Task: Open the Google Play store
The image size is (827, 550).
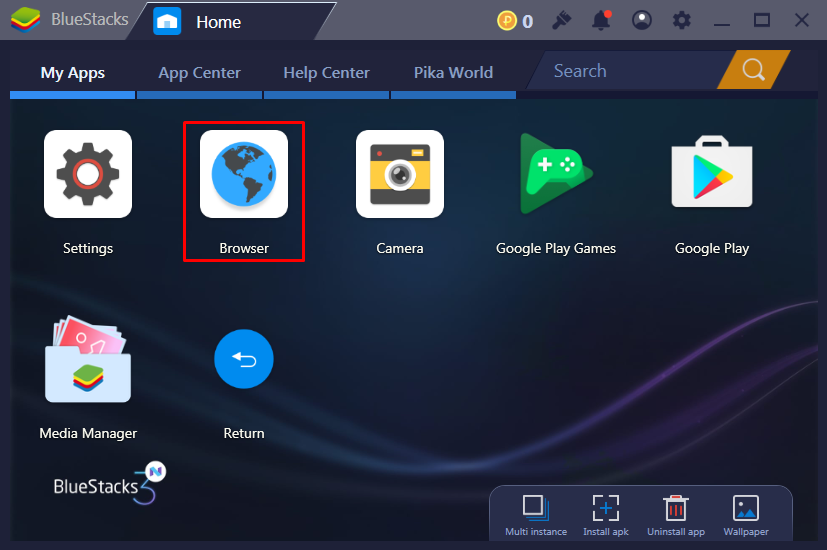Action: 712,174
